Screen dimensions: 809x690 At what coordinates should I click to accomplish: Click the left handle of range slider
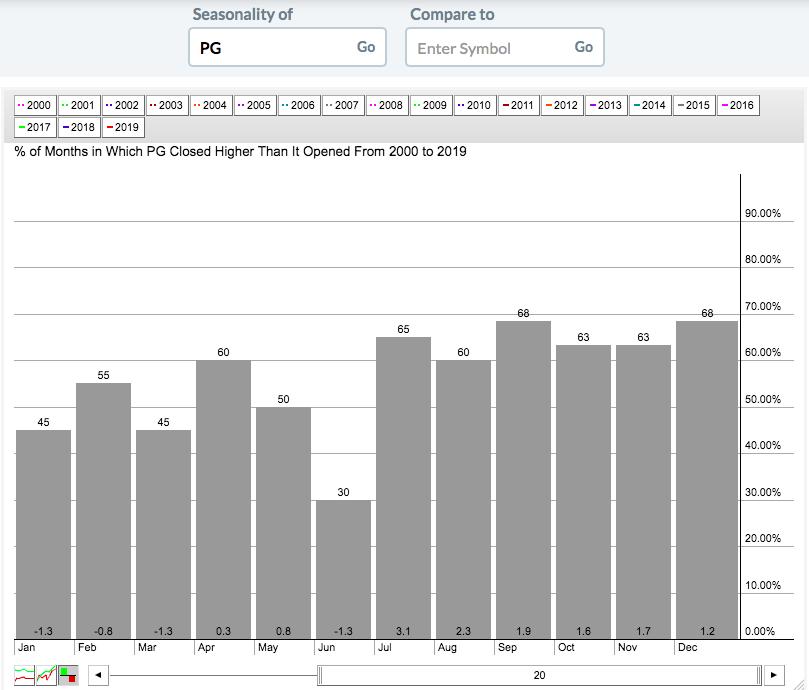coord(320,675)
